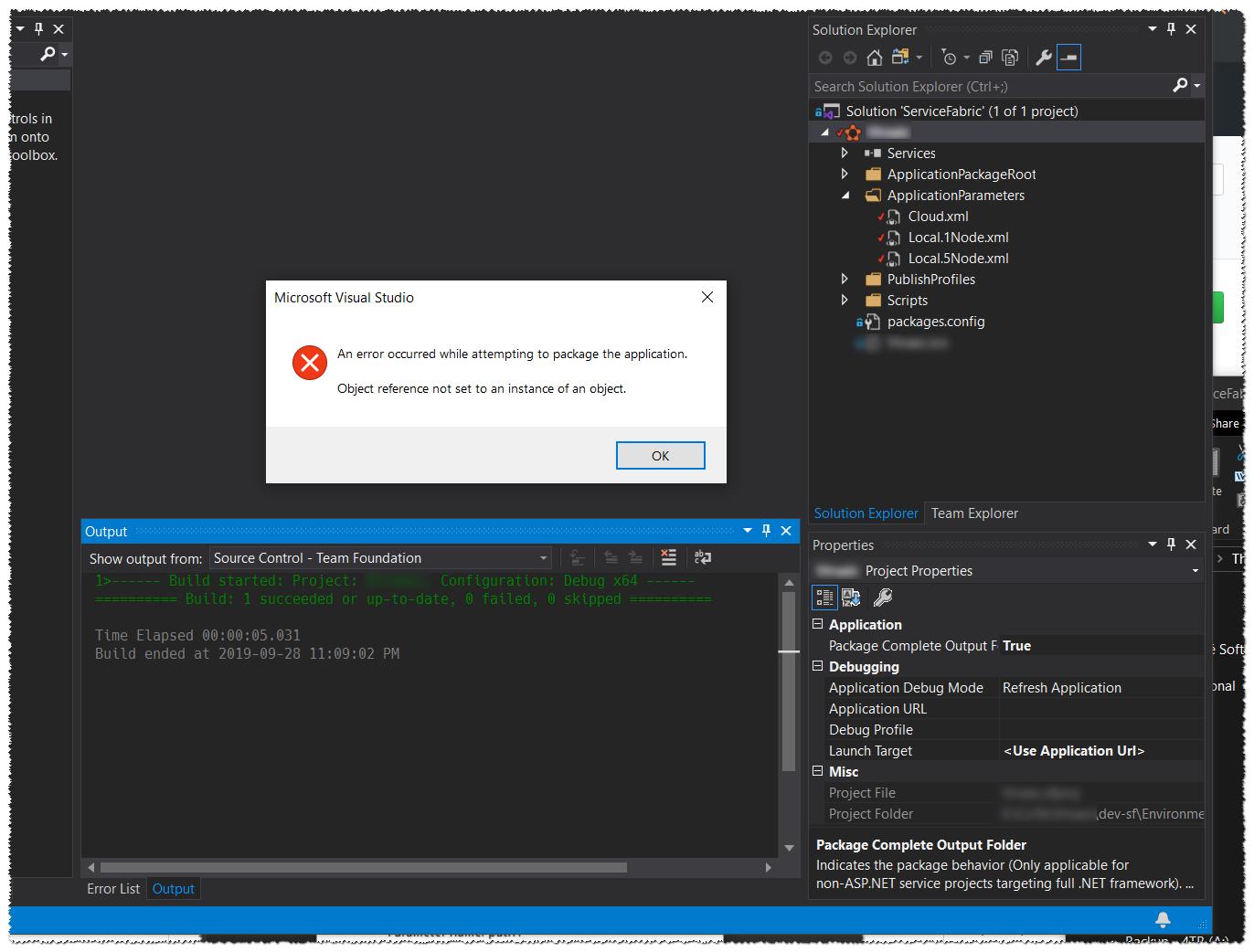
Task: Open the Show output from dropdown
Action: [x=544, y=557]
